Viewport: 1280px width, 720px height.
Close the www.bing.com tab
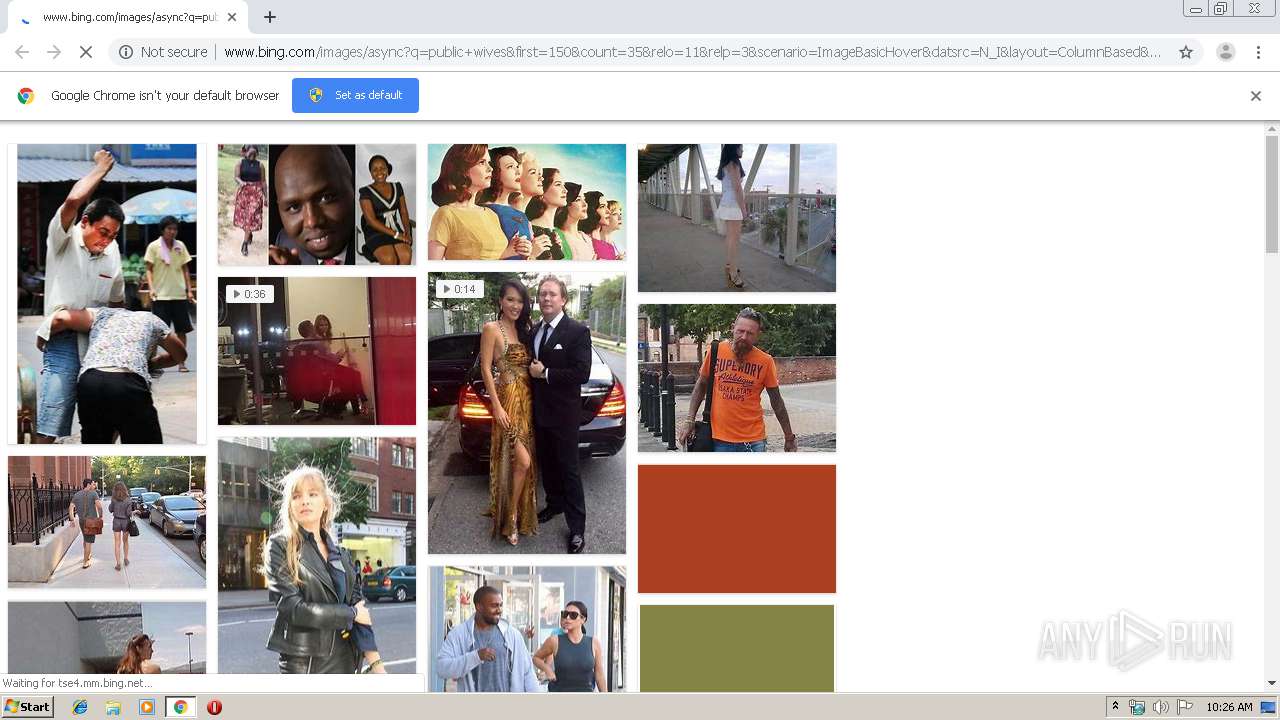232,17
